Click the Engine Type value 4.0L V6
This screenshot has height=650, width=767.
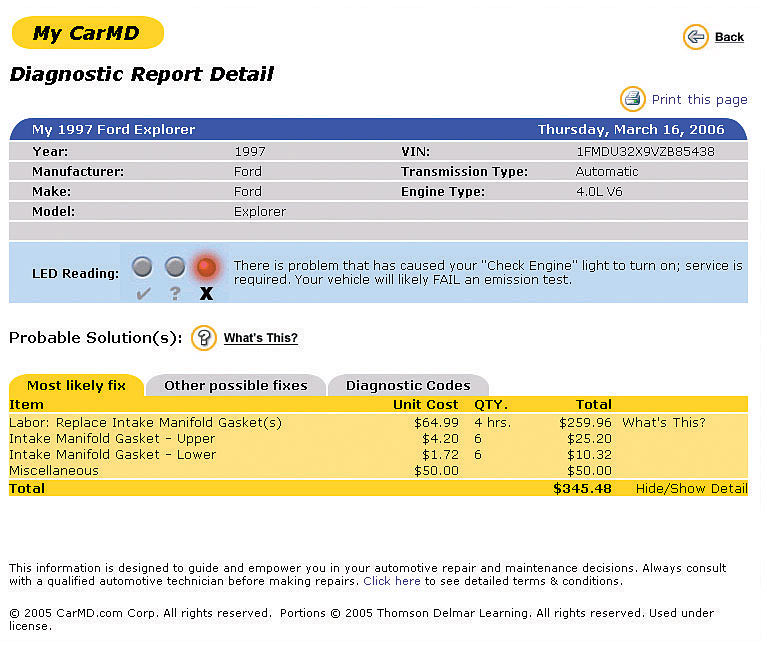(x=599, y=192)
